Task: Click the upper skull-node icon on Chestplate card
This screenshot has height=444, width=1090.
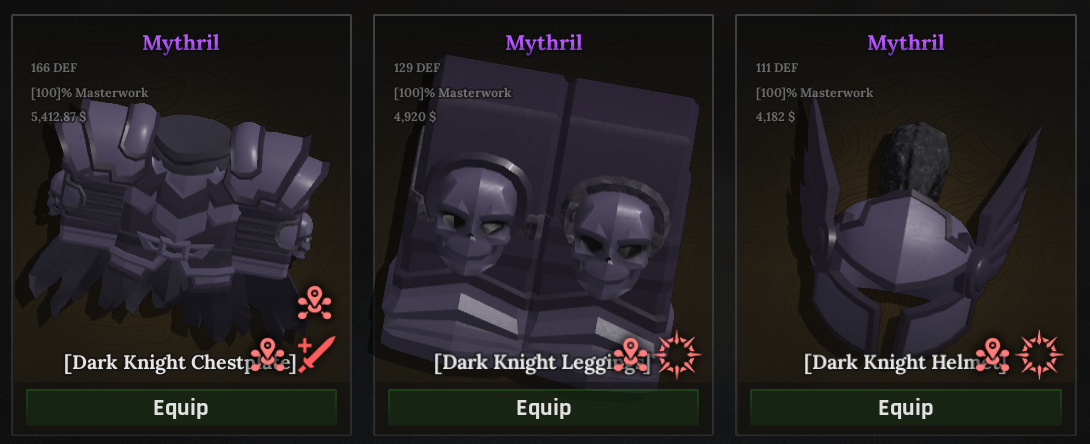Action: click(x=314, y=304)
